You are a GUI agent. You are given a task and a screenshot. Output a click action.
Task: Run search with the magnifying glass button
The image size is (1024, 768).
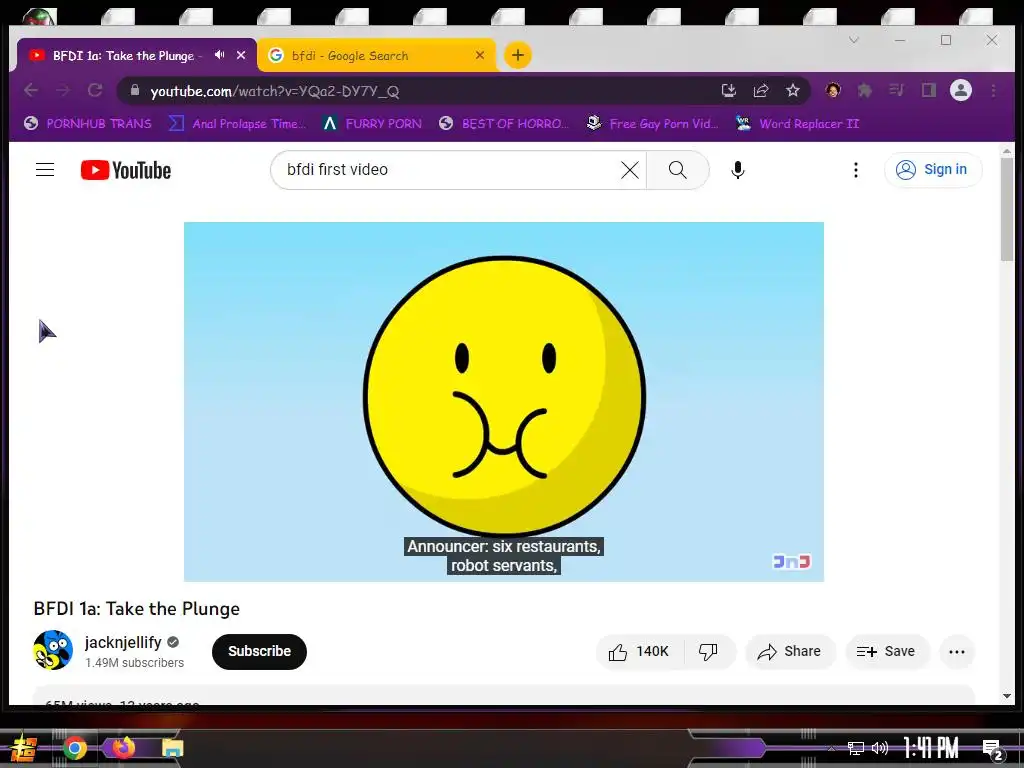point(677,170)
